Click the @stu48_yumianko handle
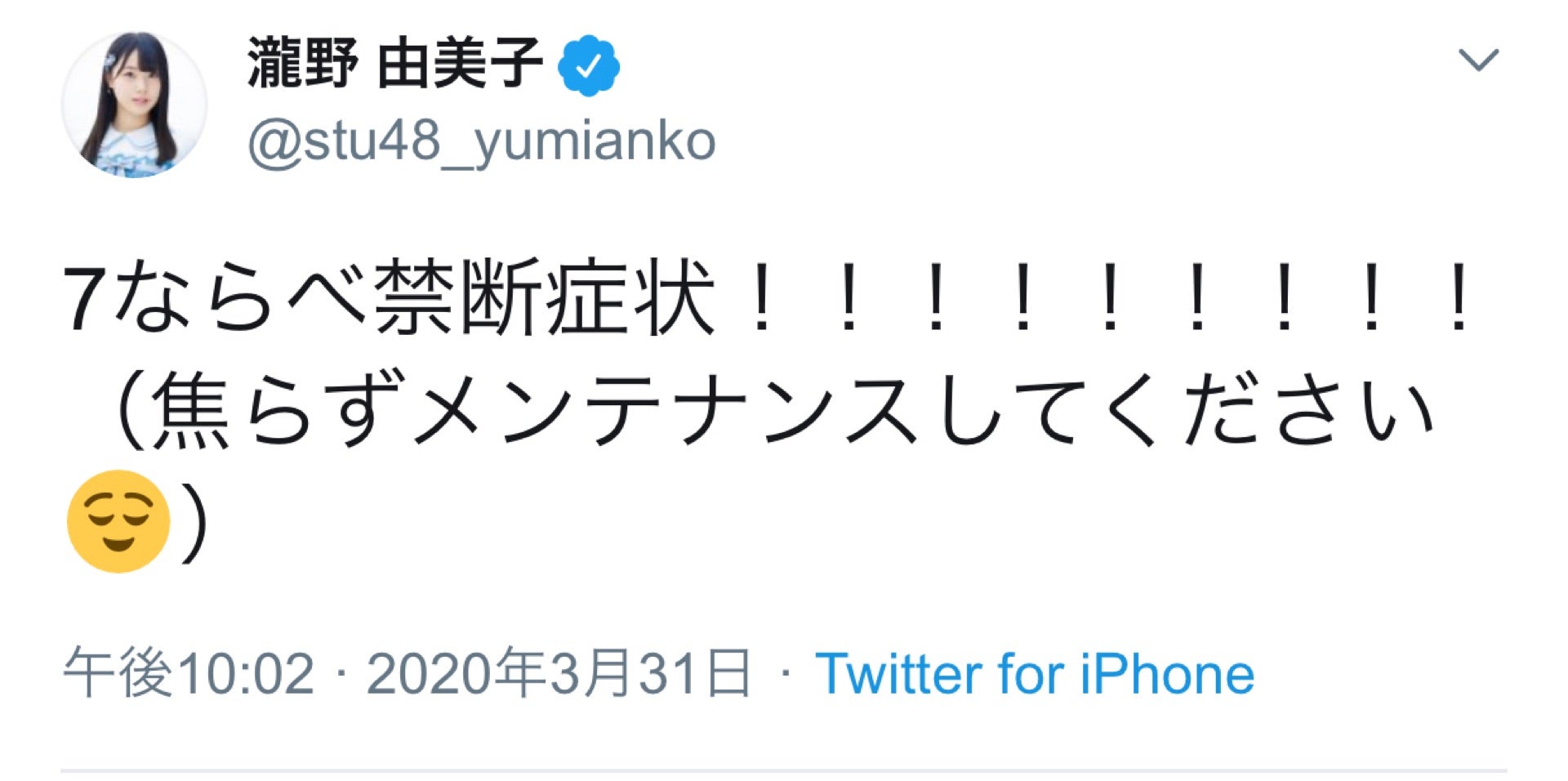 (482, 141)
